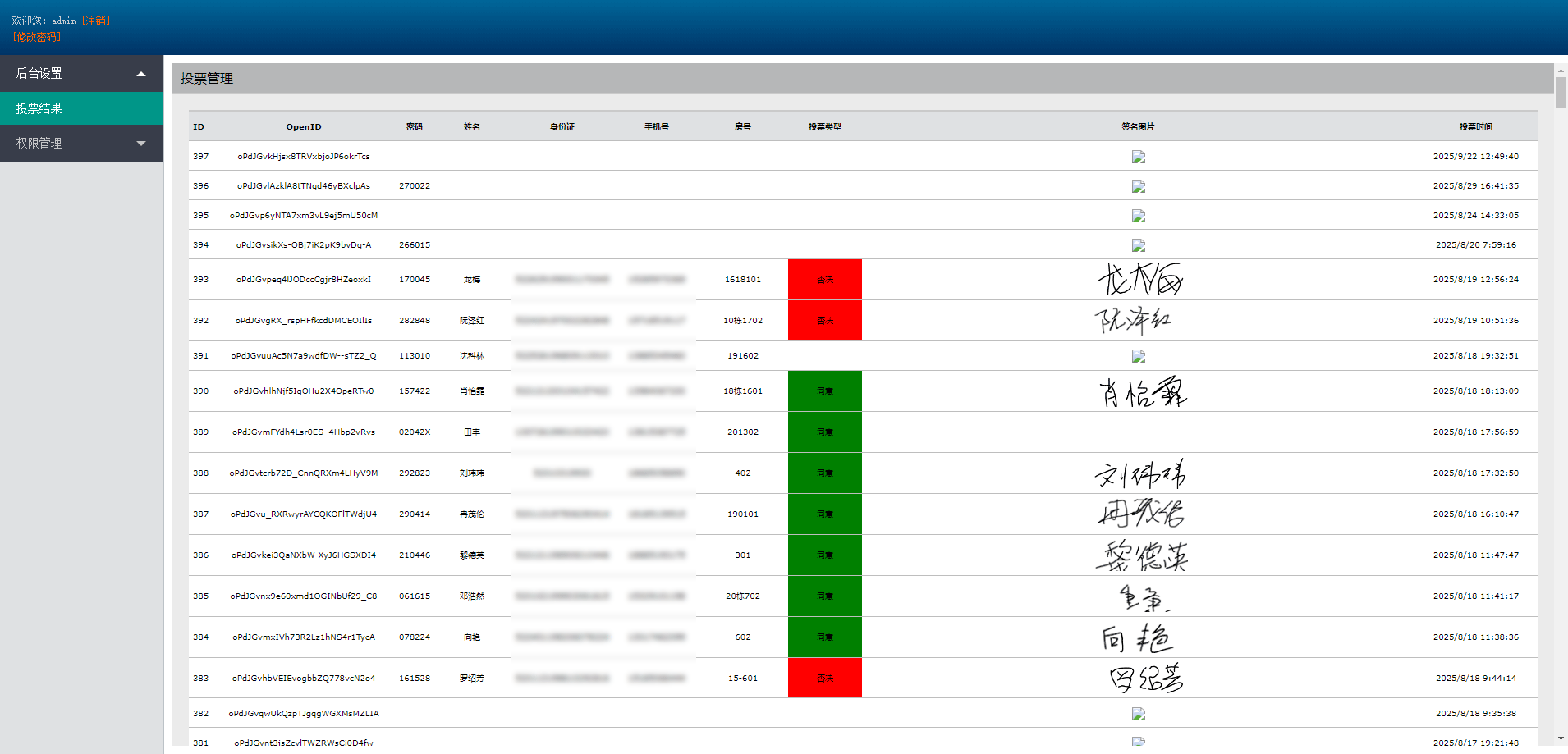Click the missing signature icon in row 391

[1138, 356]
